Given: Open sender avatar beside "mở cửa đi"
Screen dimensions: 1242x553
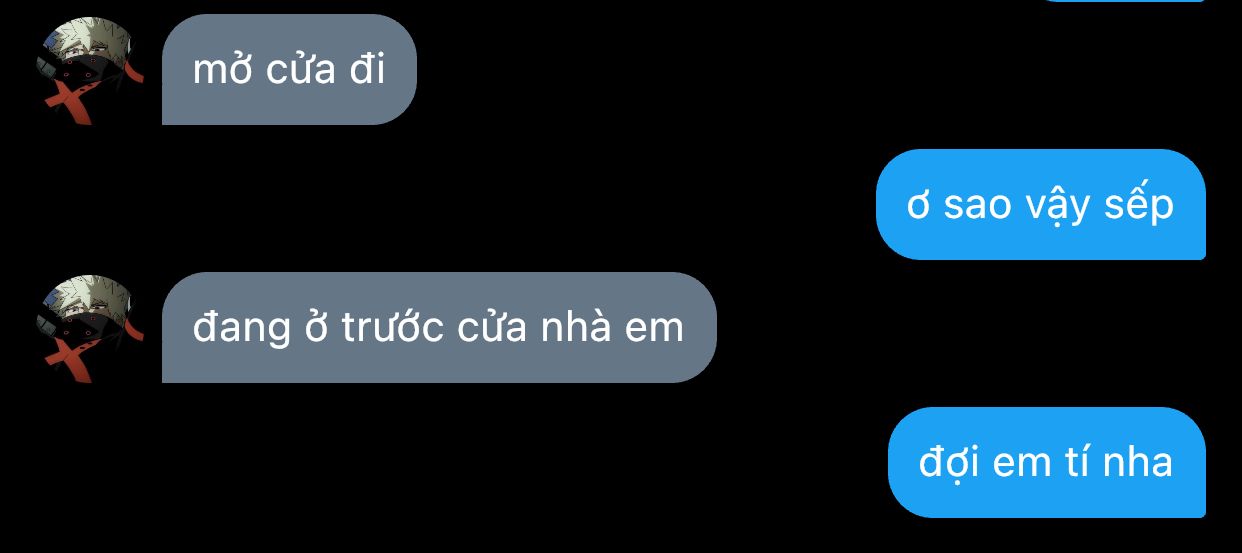Looking at the screenshot, I should tap(91, 70).
